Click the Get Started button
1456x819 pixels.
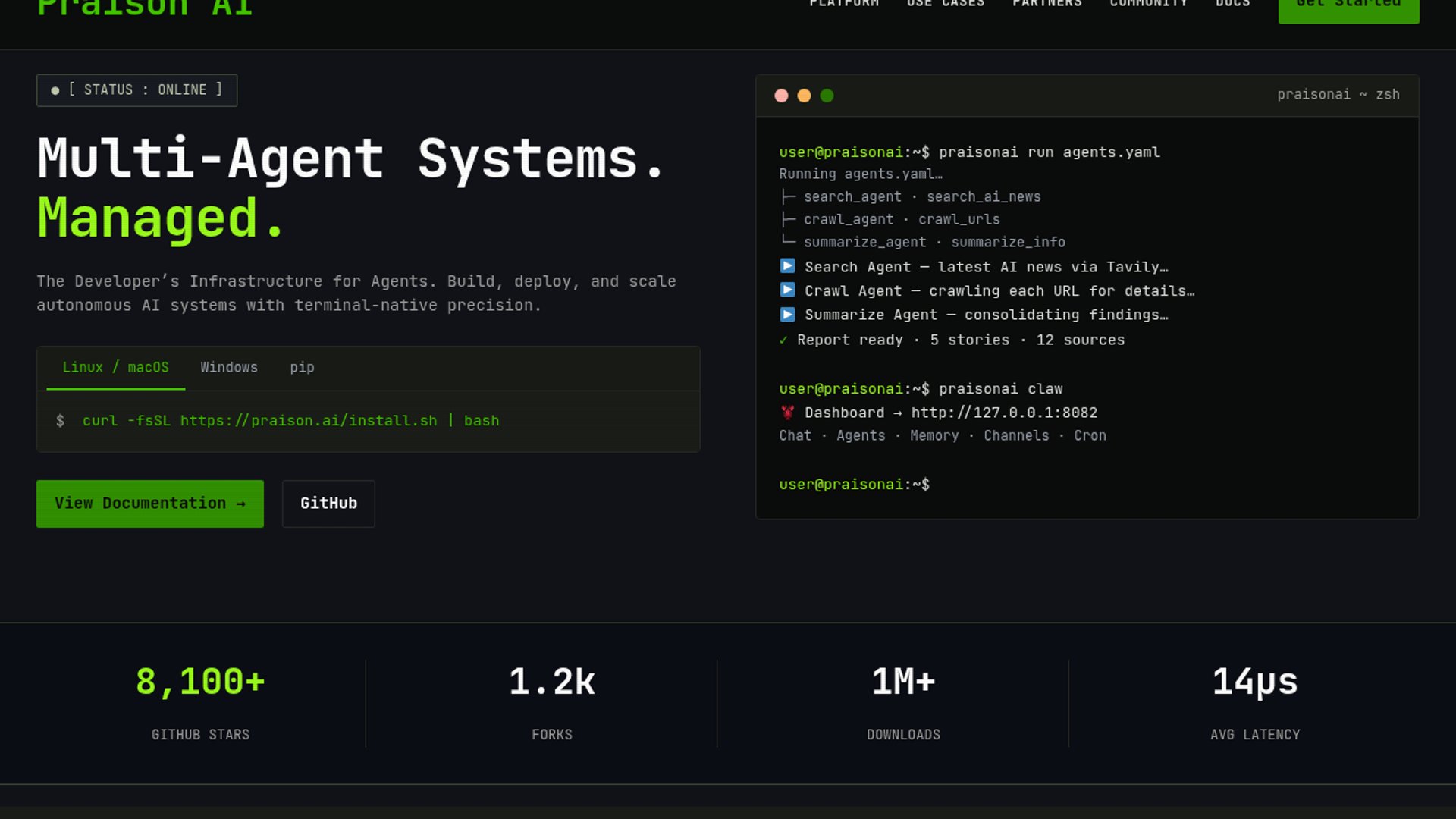[x=1348, y=6]
